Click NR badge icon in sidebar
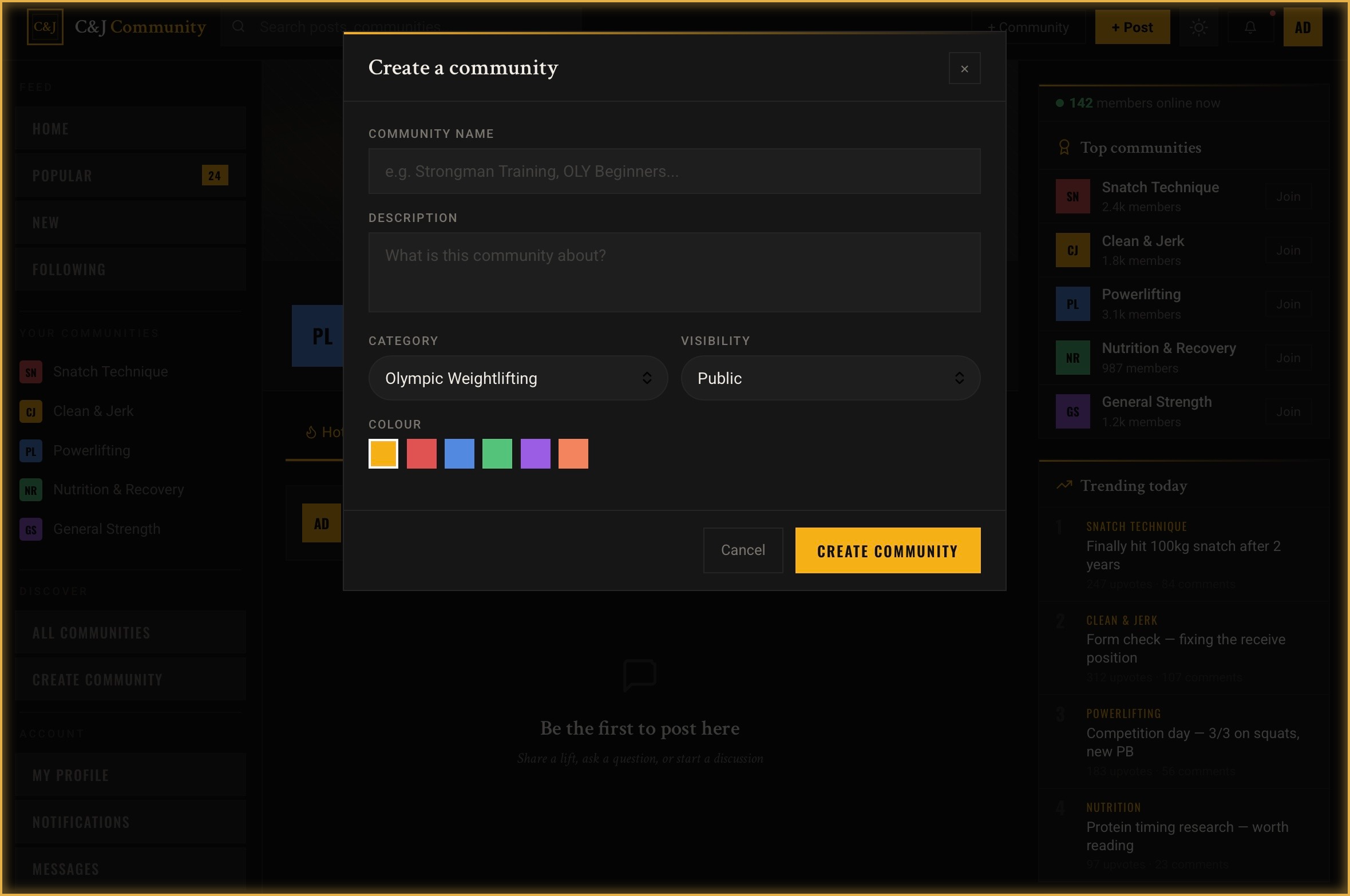The image size is (1350, 896). coord(31,490)
